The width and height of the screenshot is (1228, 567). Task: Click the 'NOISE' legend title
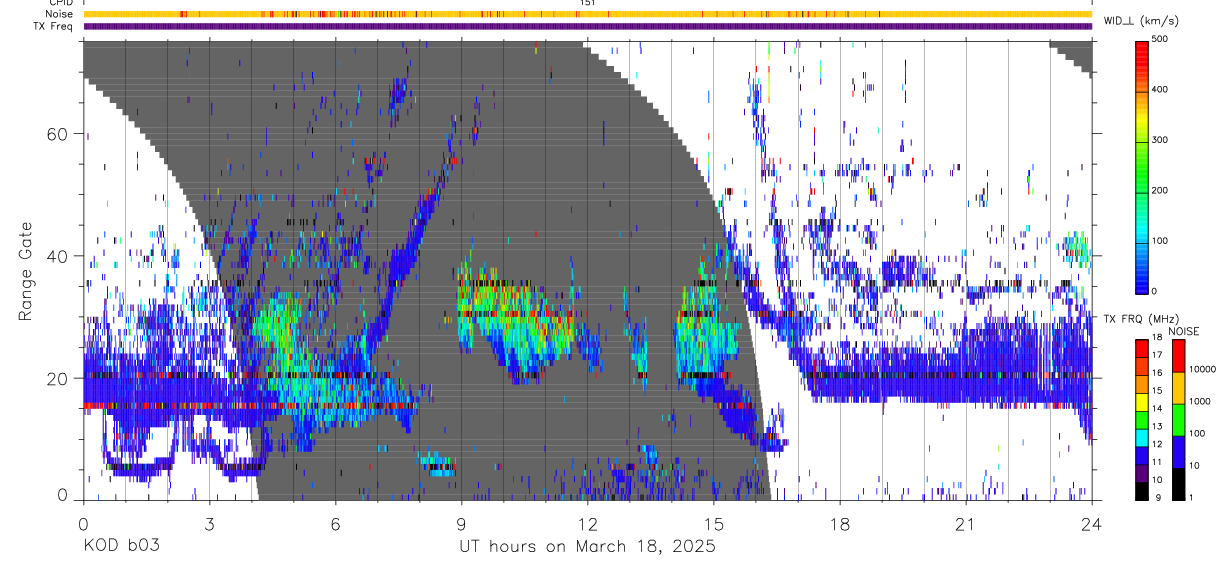pyautogui.click(x=1183, y=331)
